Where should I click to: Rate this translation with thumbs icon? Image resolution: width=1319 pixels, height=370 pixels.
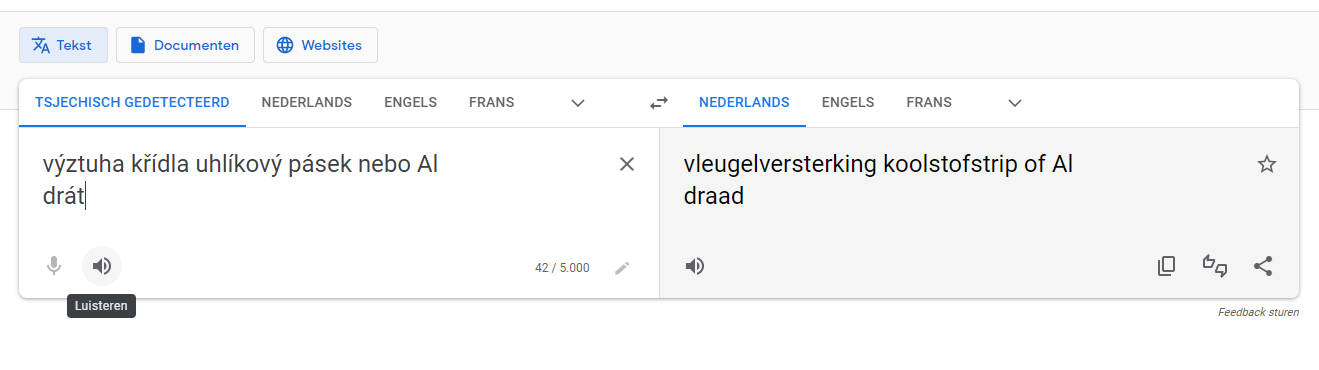click(x=1214, y=266)
